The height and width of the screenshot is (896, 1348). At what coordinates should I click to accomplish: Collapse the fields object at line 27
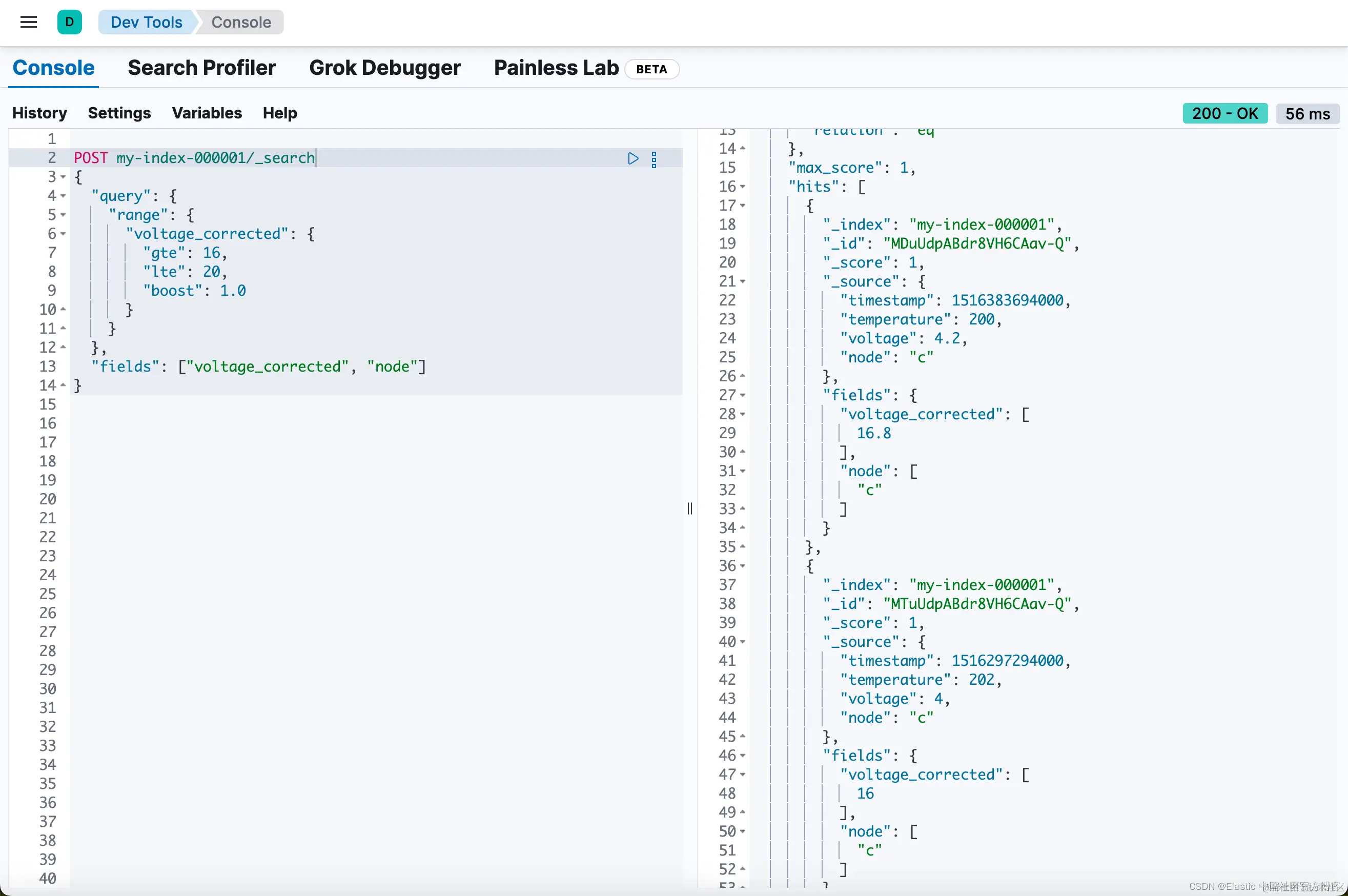click(x=743, y=395)
